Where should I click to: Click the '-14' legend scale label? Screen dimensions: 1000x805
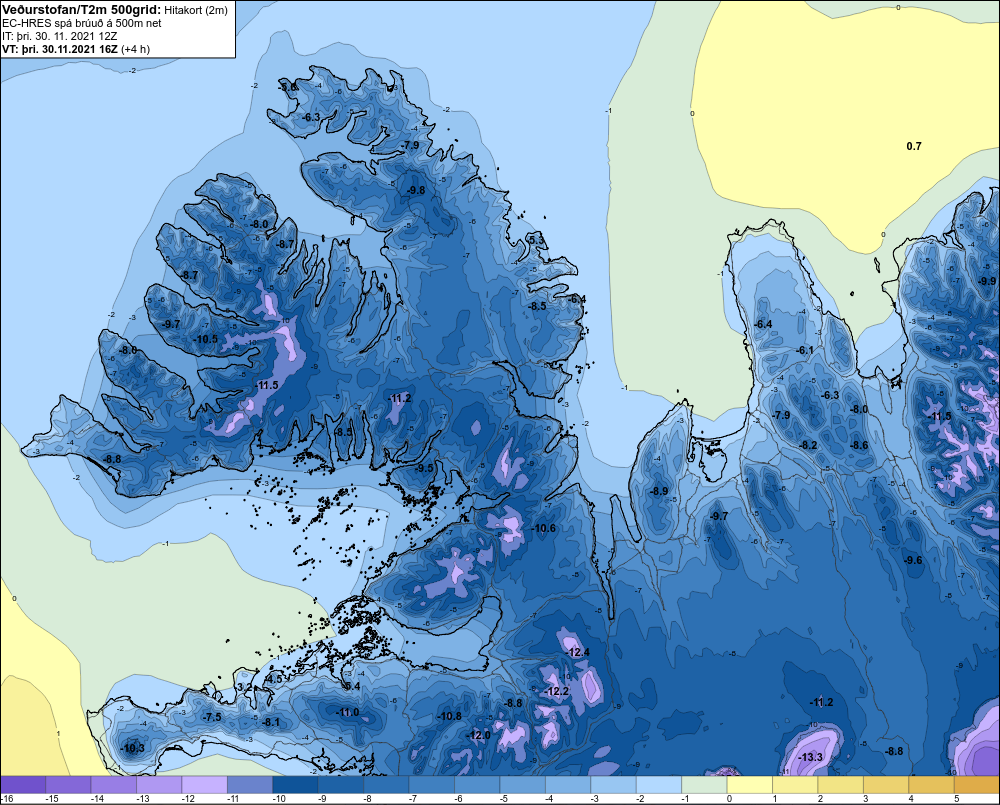pos(97,799)
